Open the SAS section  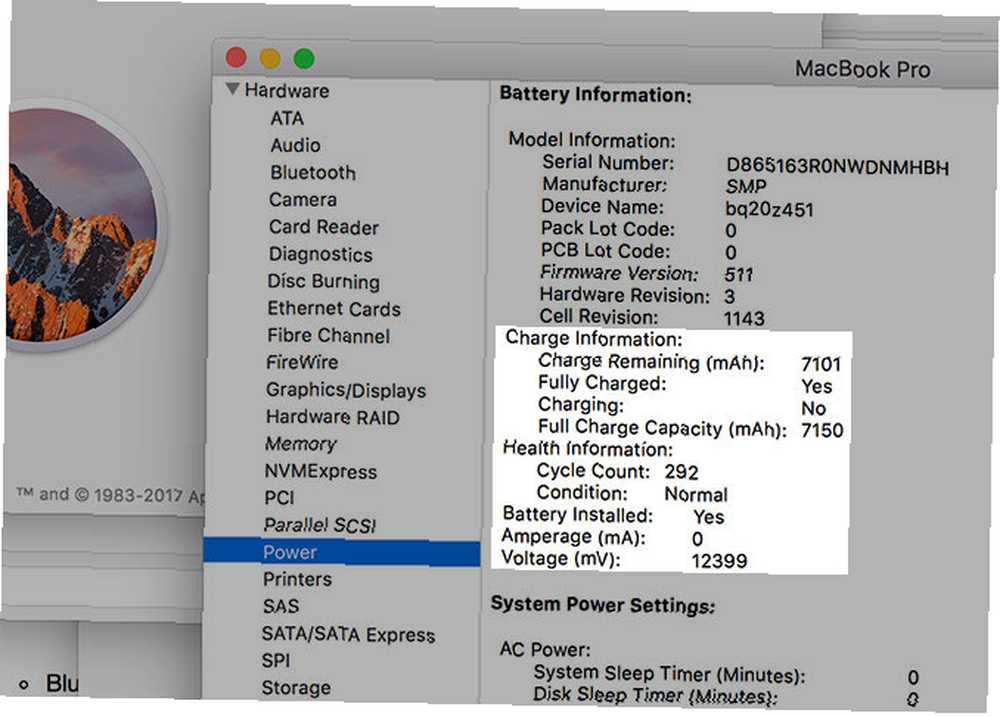pos(281,606)
